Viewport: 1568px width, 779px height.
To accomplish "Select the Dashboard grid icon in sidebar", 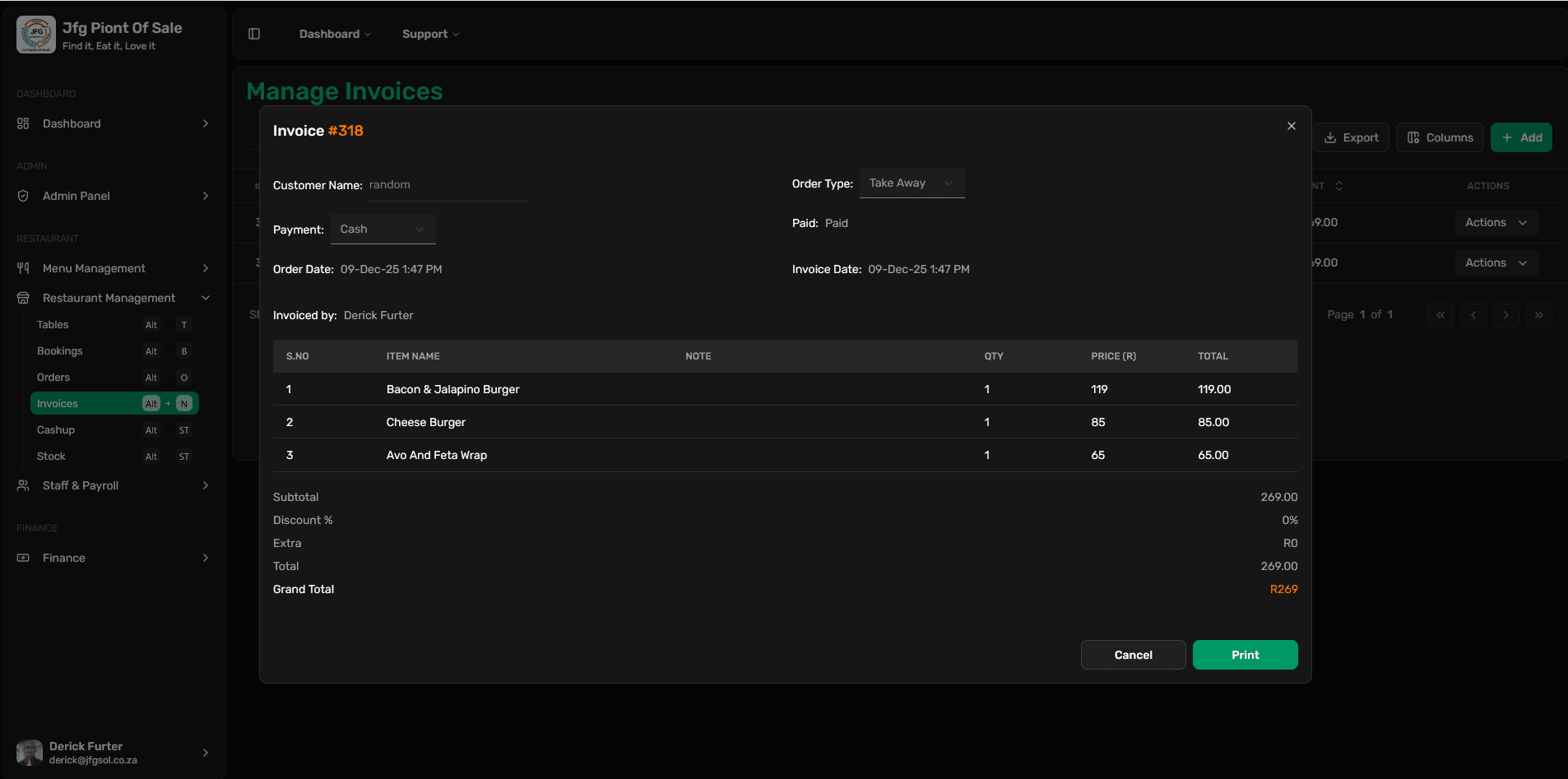I will pyautogui.click(x=22, y=123).
